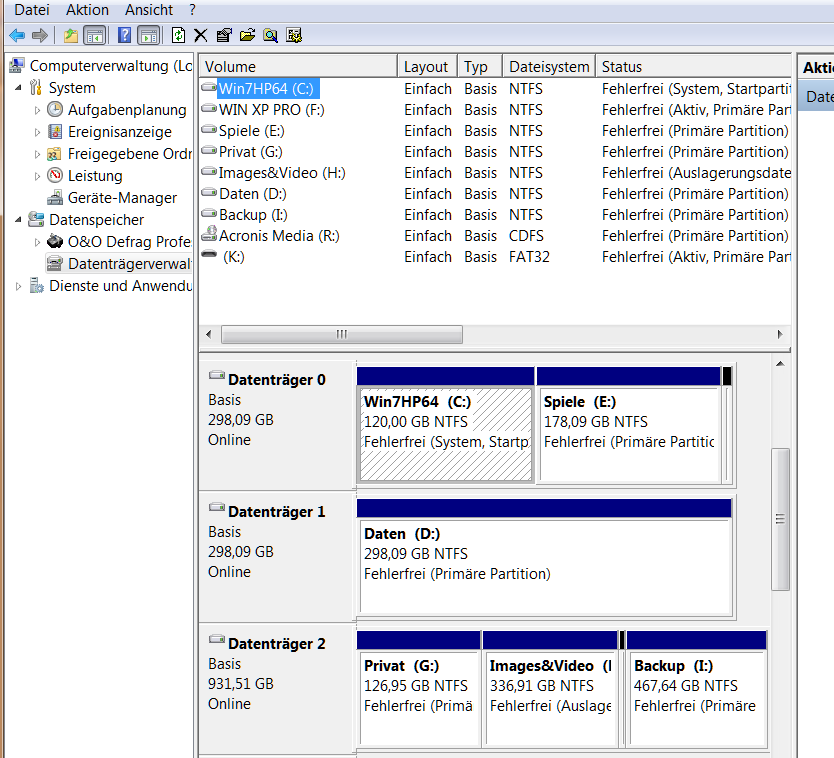Sort by the Typ column header

pyautogui.click(x=480, y=66)
